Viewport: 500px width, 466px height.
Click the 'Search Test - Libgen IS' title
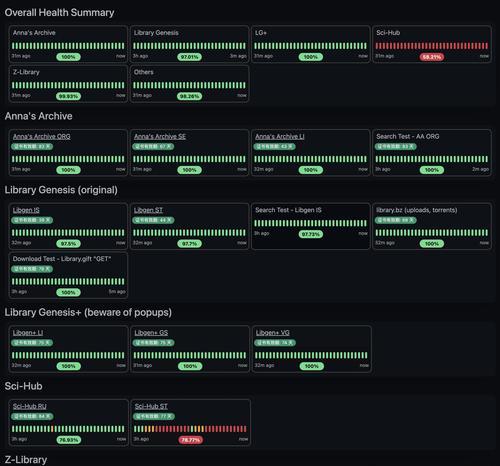288,210
